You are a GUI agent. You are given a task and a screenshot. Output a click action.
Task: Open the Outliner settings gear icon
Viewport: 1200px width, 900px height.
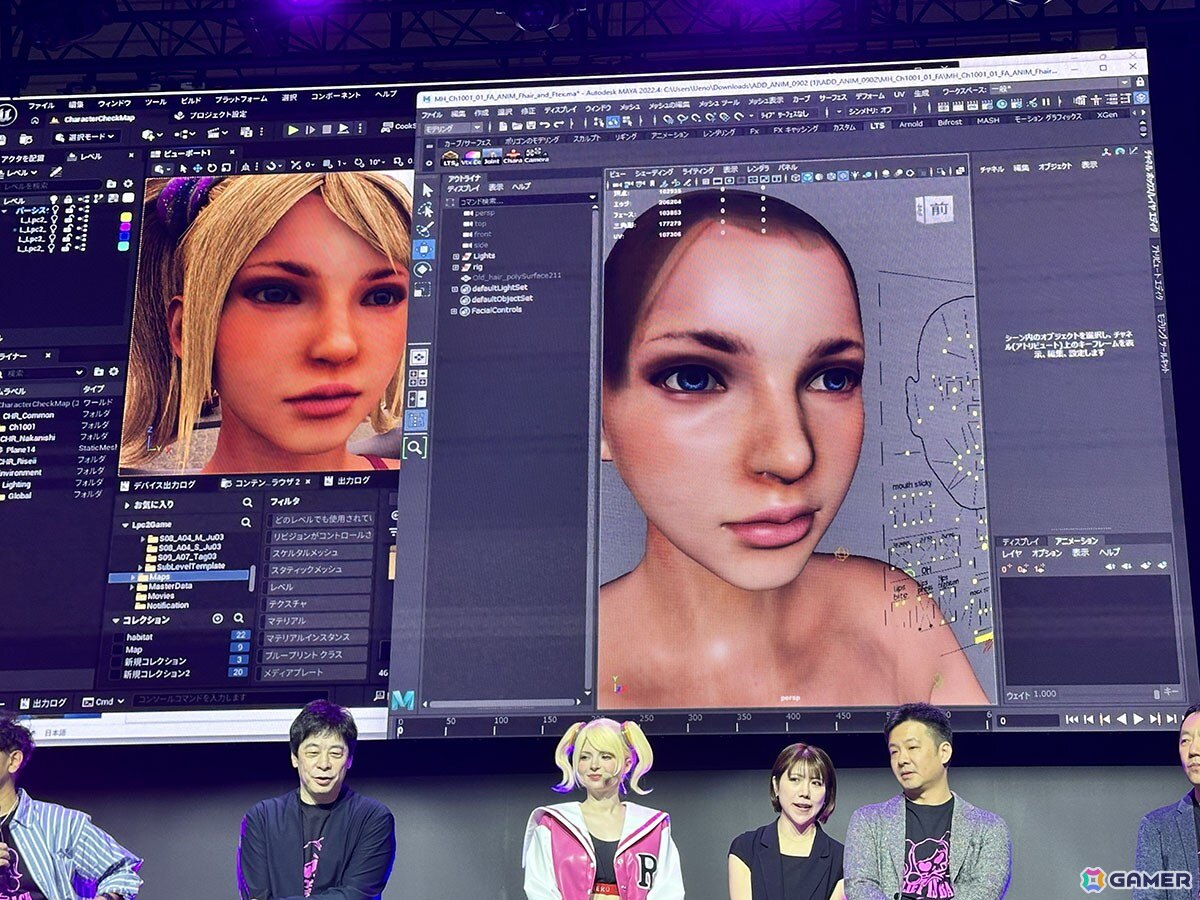click(x=114, y=372)
